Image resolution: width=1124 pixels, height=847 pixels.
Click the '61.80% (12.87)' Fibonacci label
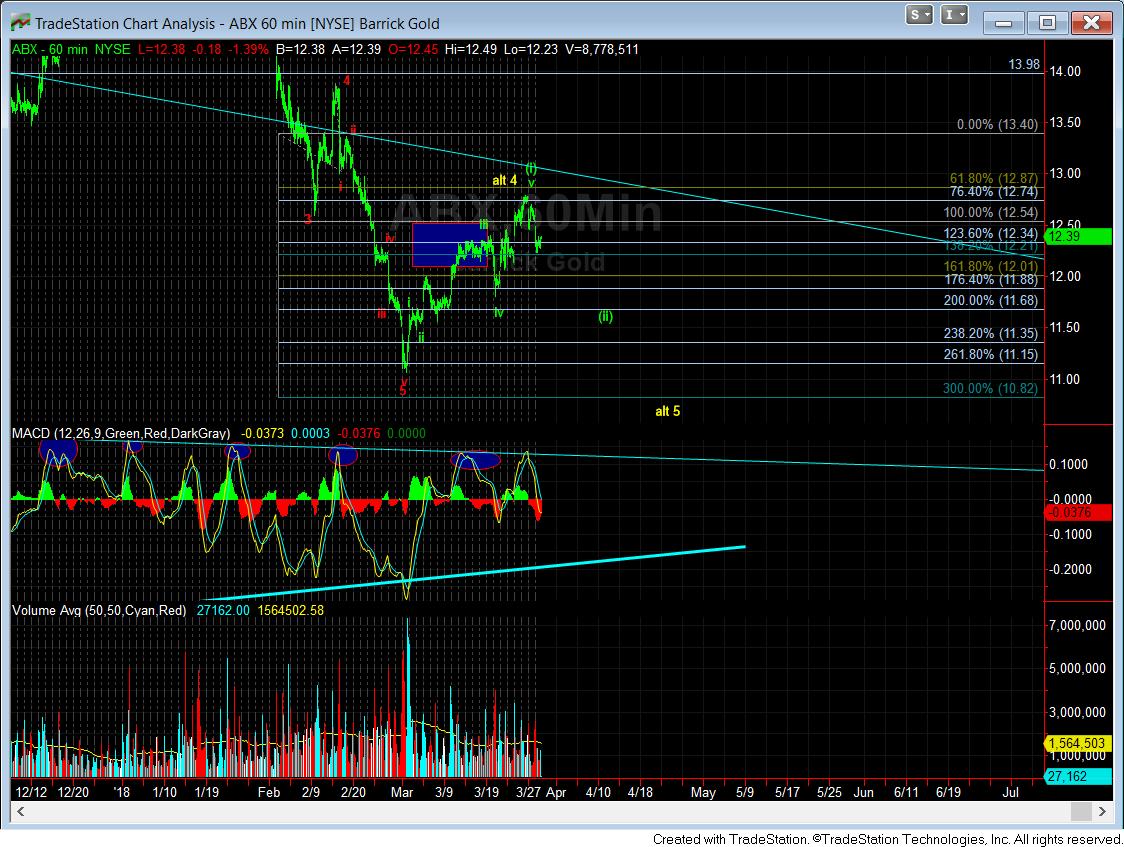(x=994, y=178)
